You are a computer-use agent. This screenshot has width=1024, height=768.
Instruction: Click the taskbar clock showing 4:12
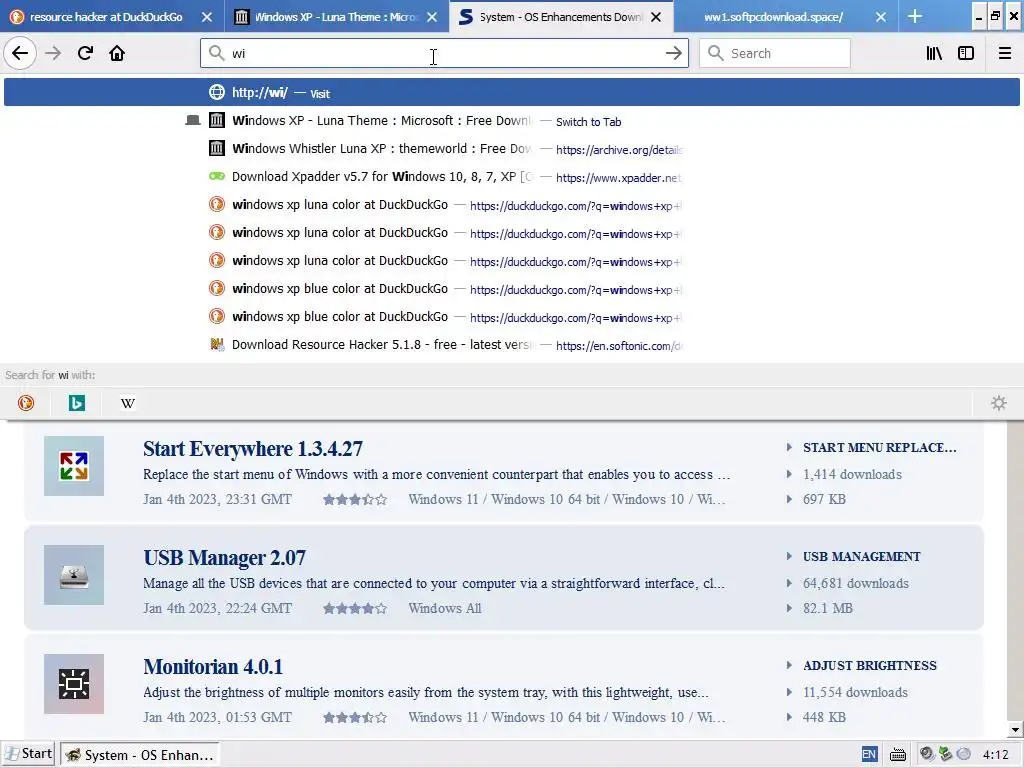point(995,755)
